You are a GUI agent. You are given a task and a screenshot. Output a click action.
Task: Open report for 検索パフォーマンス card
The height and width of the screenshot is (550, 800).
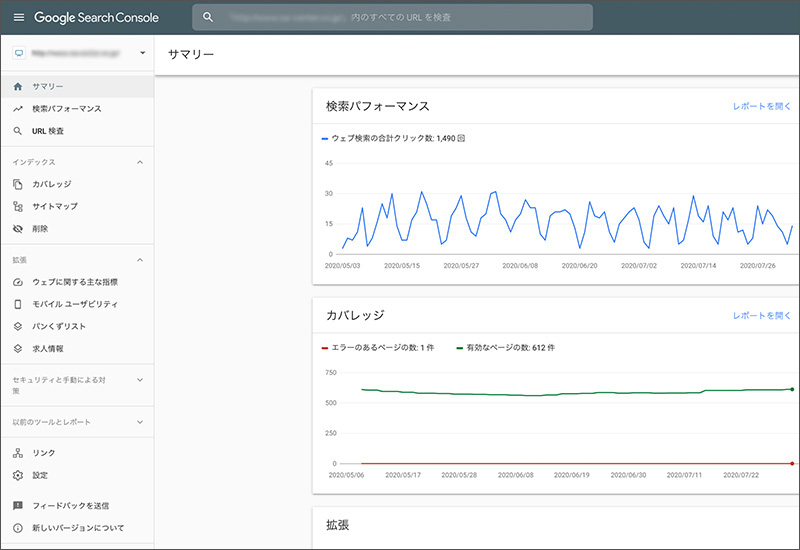[761, 106]
